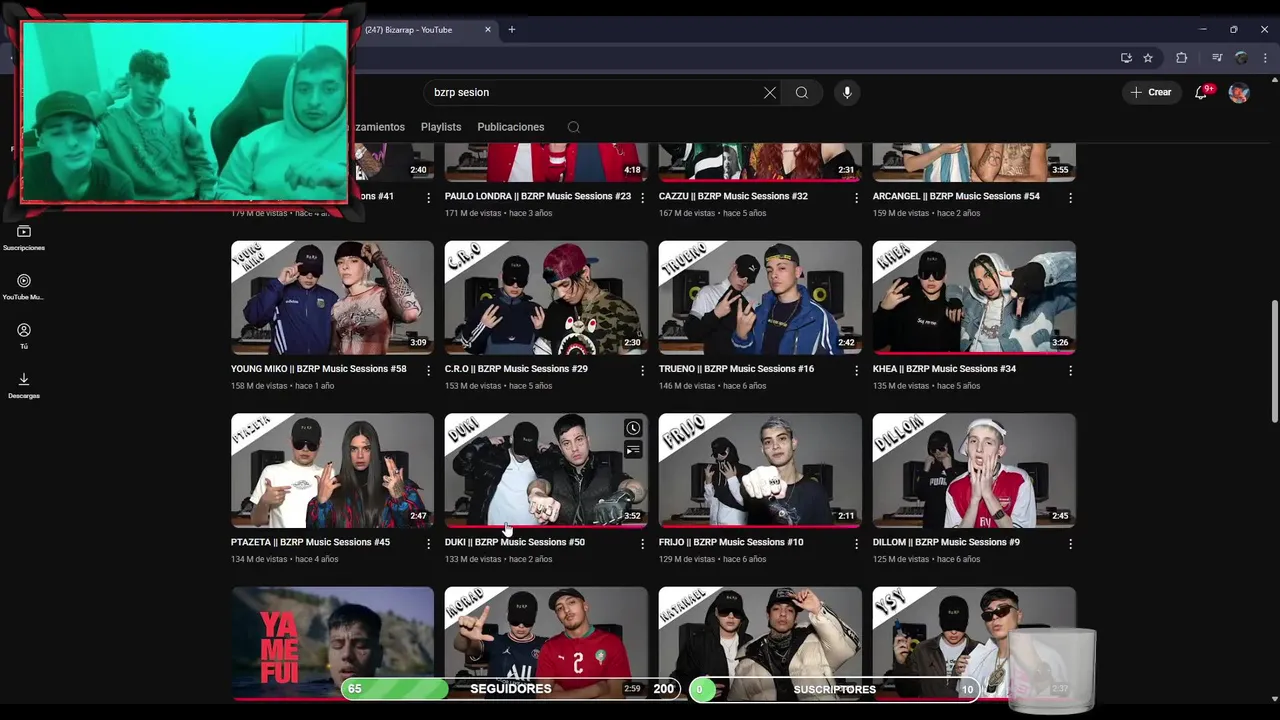The width and height of the screenshot is (1280, 720).
Task: Open a new browser tab
Action: [x=511, y=30]
